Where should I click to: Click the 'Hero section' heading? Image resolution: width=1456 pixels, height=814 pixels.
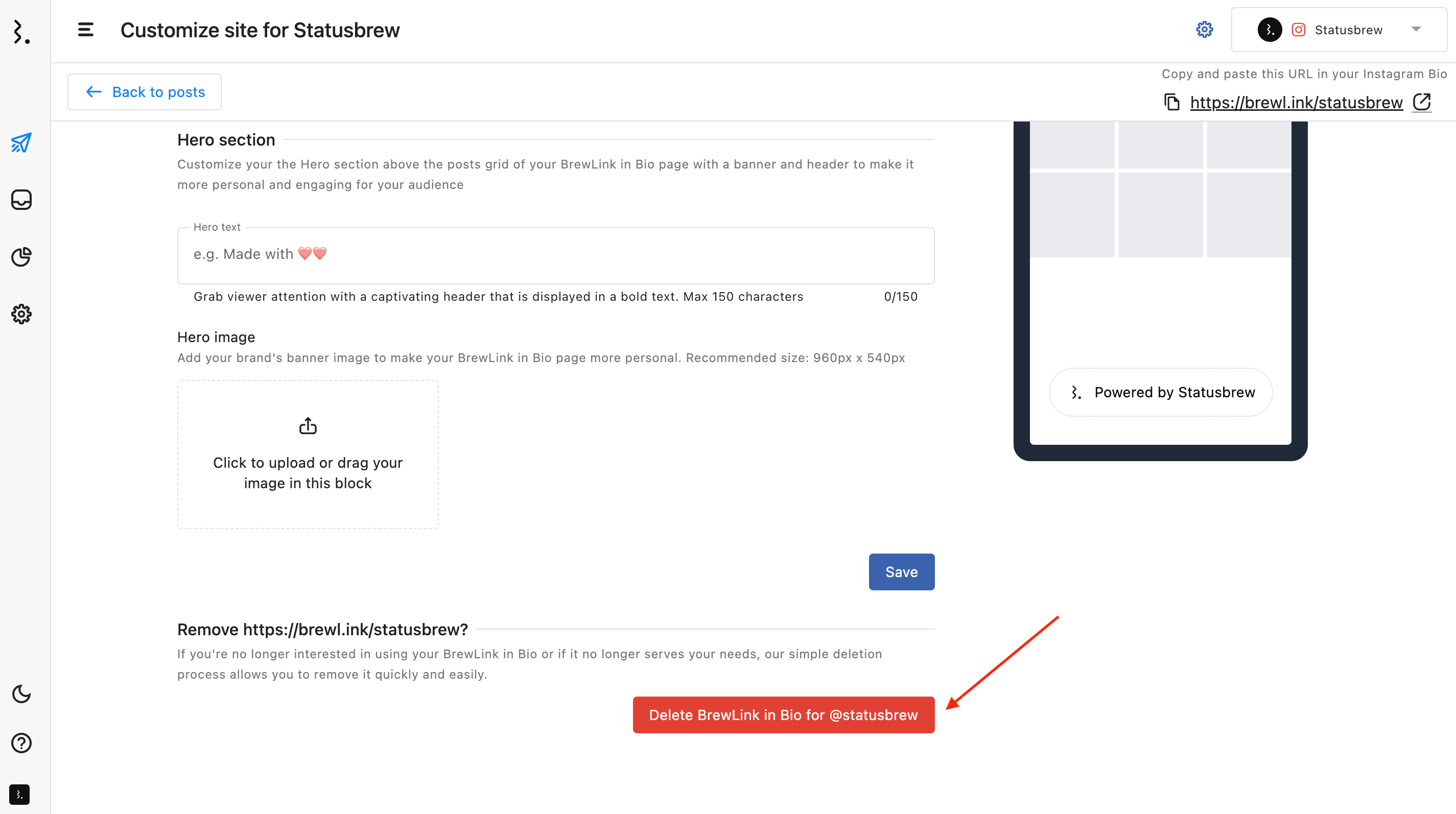[226, 139]
